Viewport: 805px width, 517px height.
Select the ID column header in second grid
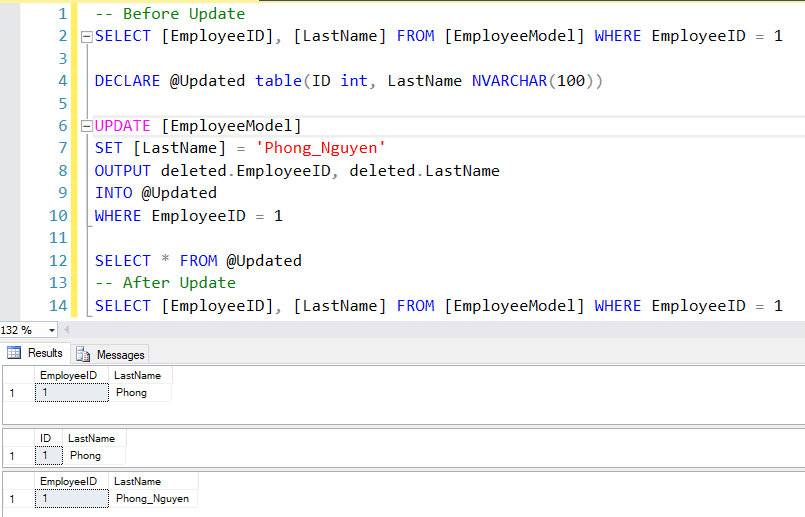pos(48,438)
